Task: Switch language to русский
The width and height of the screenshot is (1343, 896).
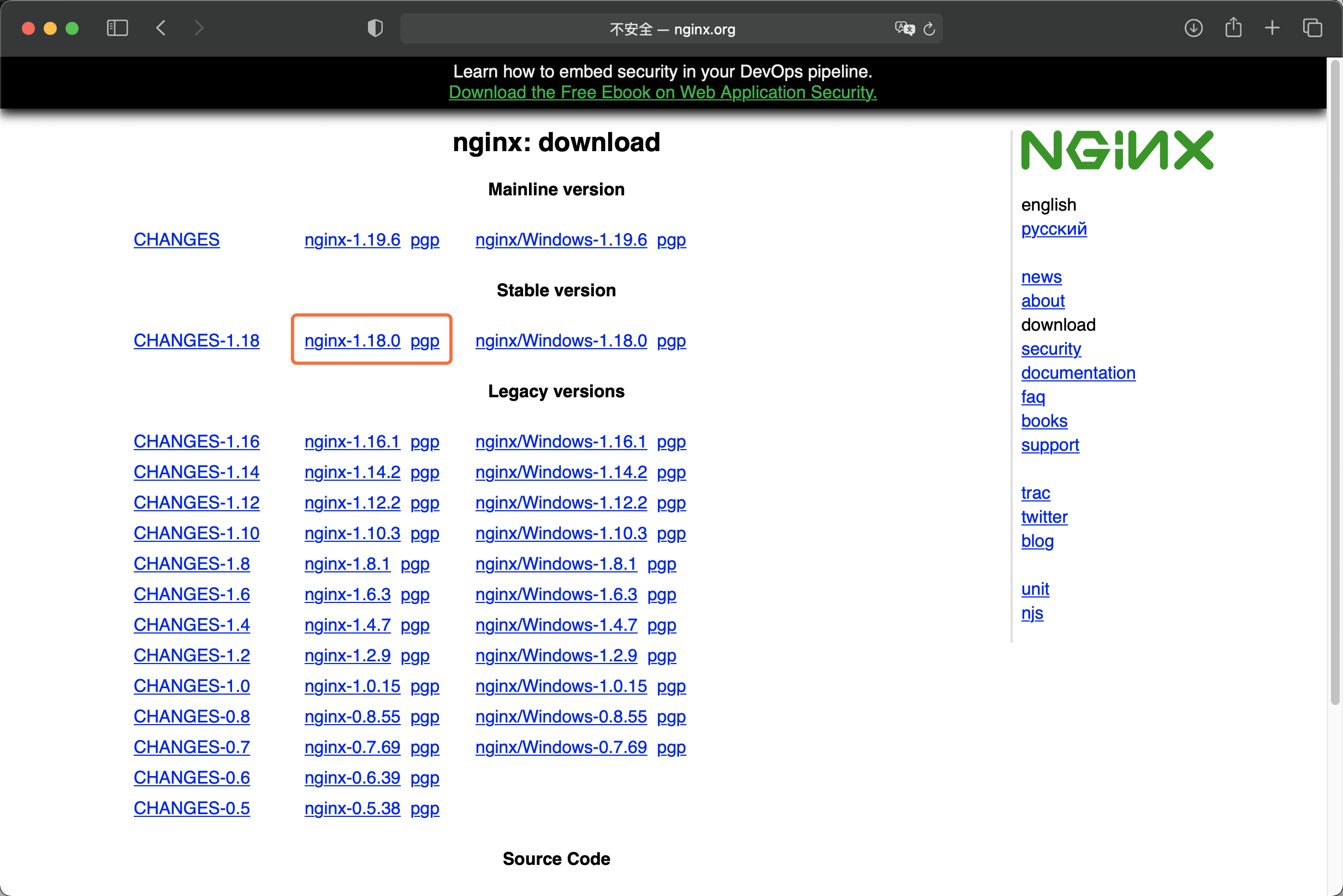Action: point(1054,229)
